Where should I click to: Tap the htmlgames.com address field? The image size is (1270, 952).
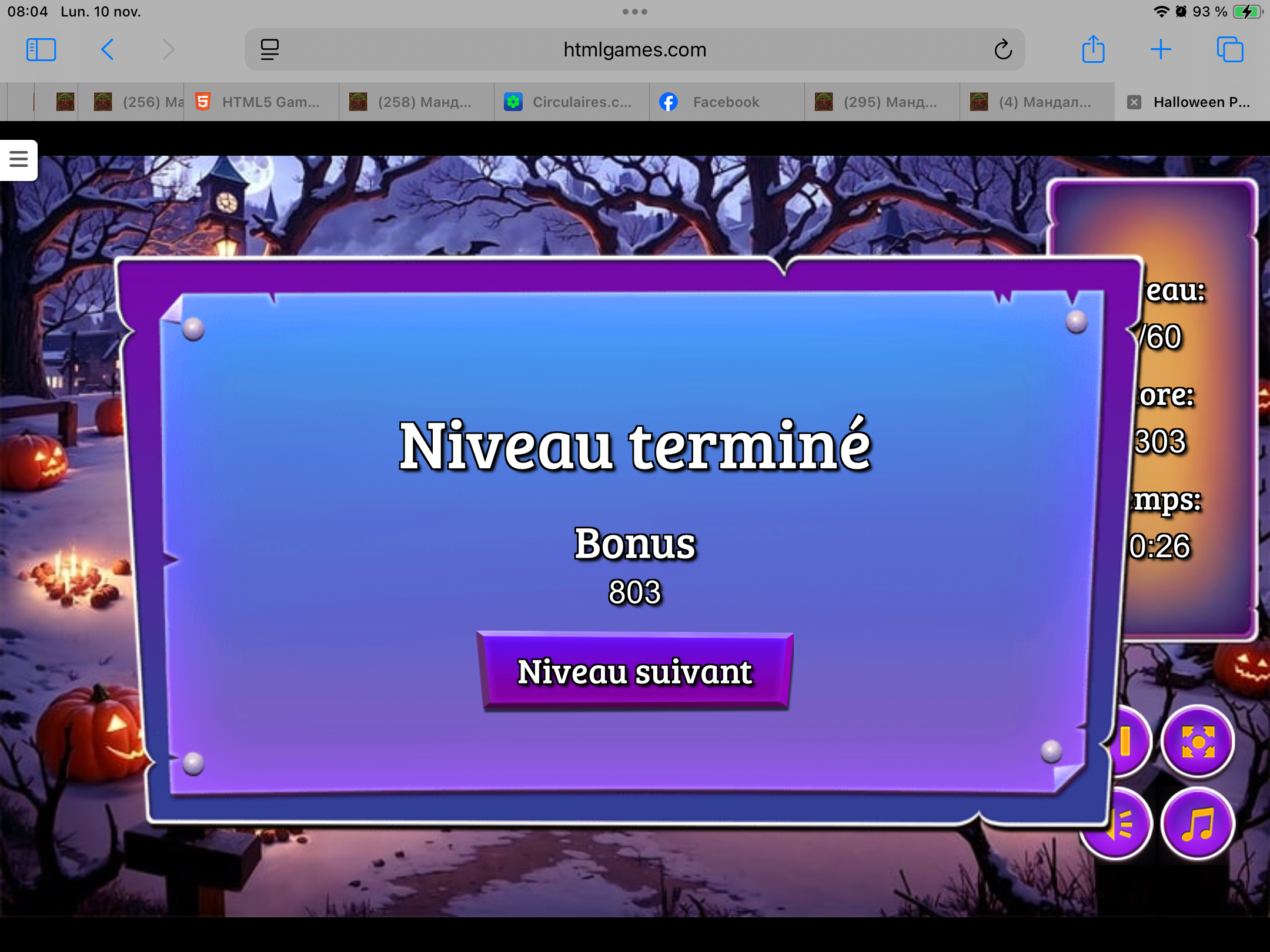click(x=634, y=50)
